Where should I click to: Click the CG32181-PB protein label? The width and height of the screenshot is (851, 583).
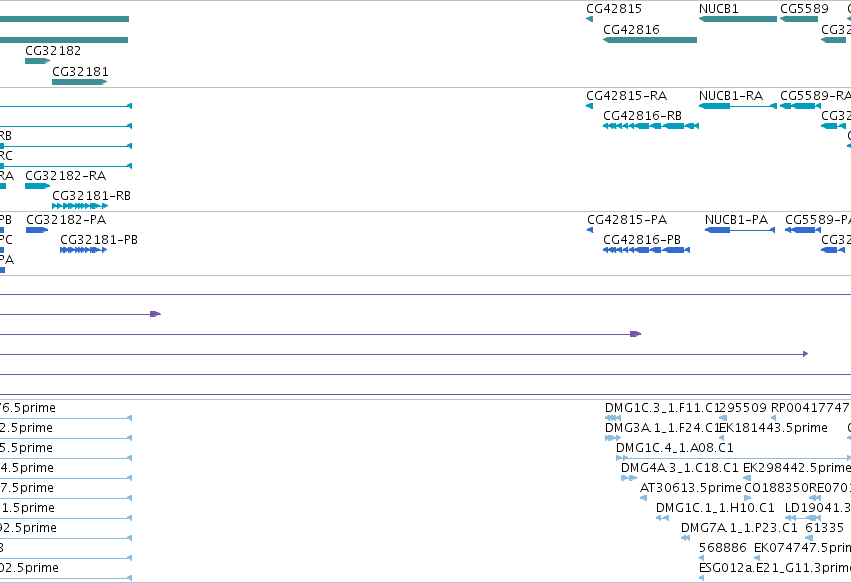99,239
